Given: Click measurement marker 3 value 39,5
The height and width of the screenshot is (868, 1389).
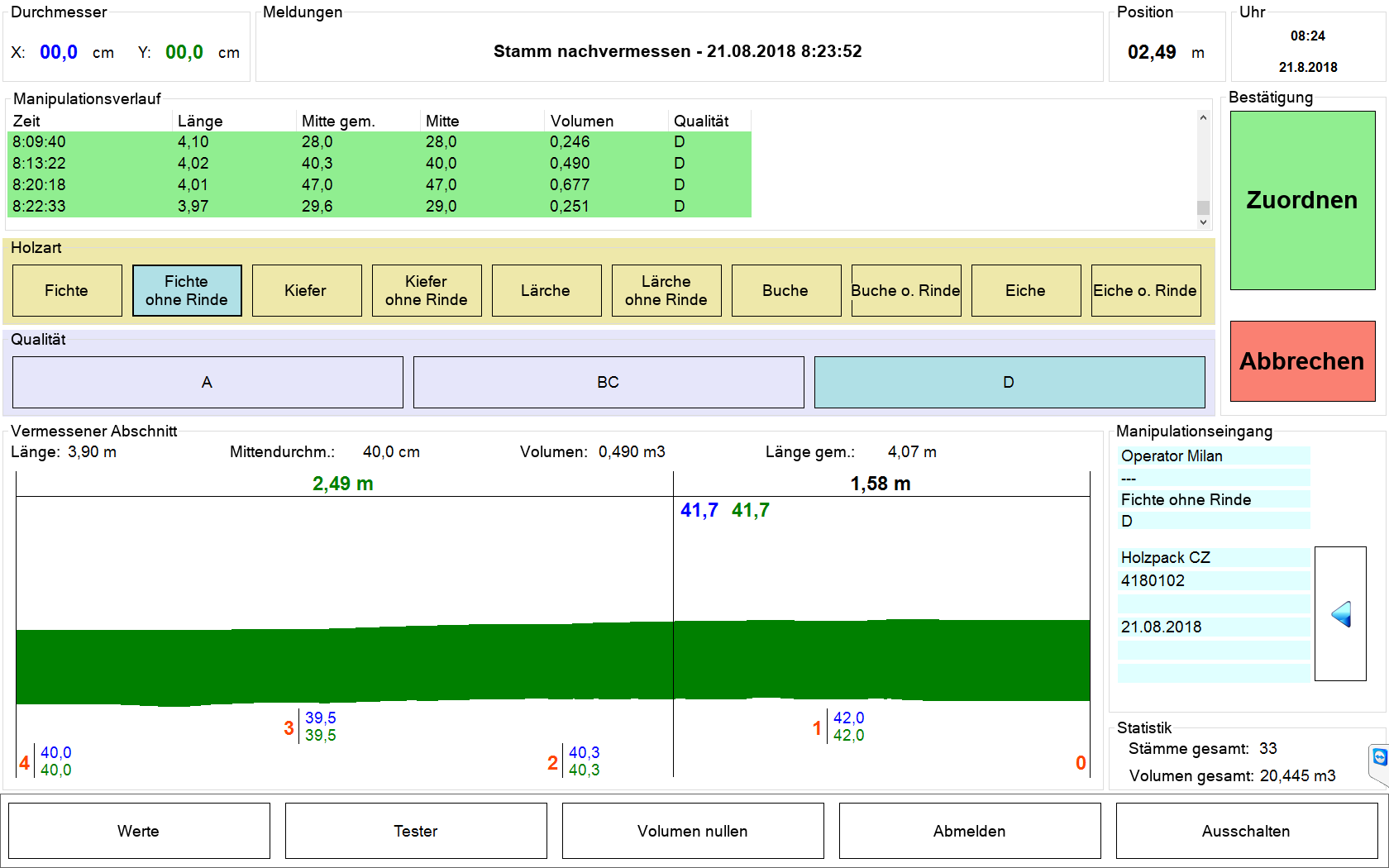Looking at the screenshot, I should point(321,727).
